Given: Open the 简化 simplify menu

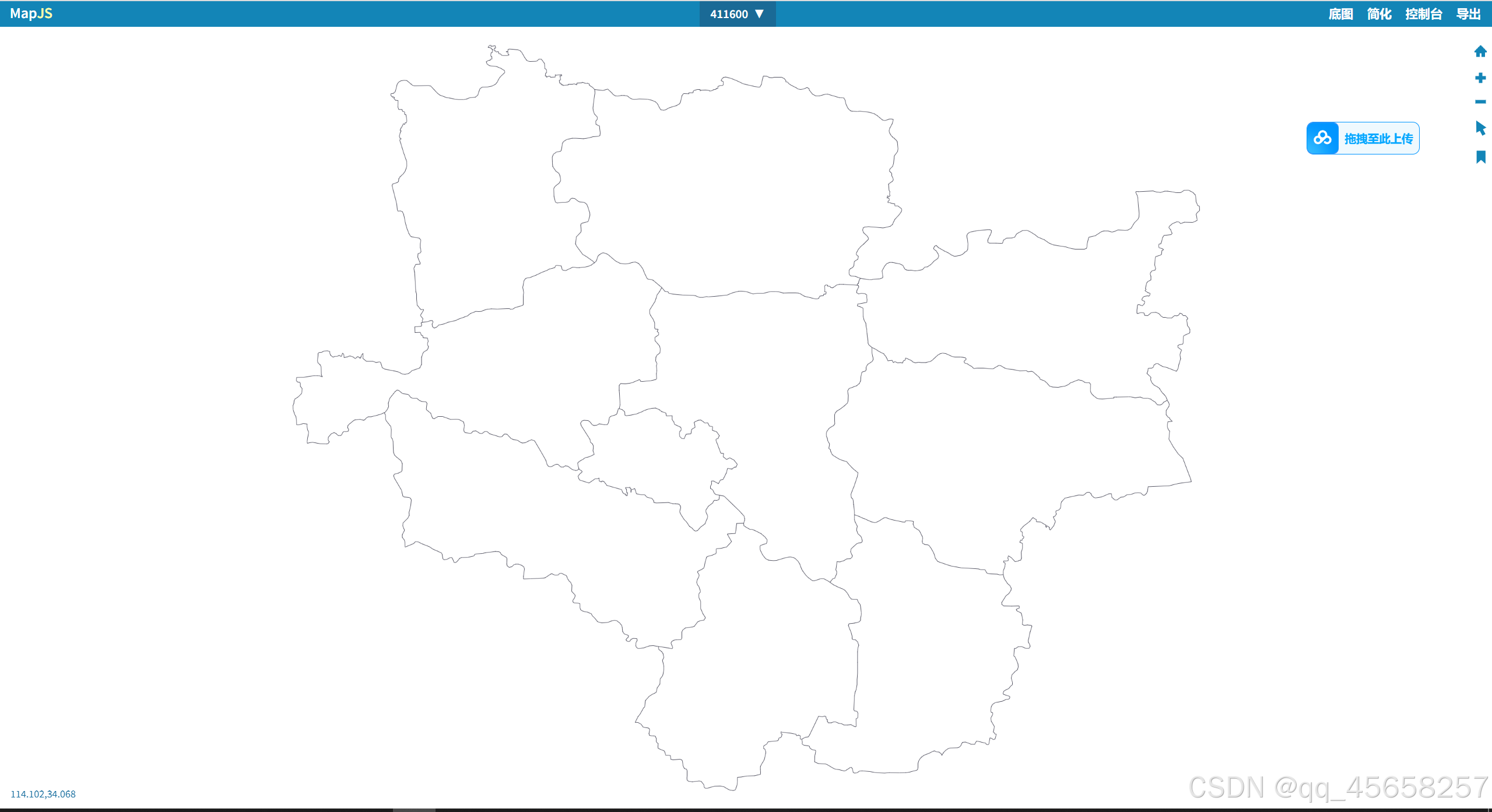Looking at the screenshot, I should pyautogui.click(x=1379, y=14).
